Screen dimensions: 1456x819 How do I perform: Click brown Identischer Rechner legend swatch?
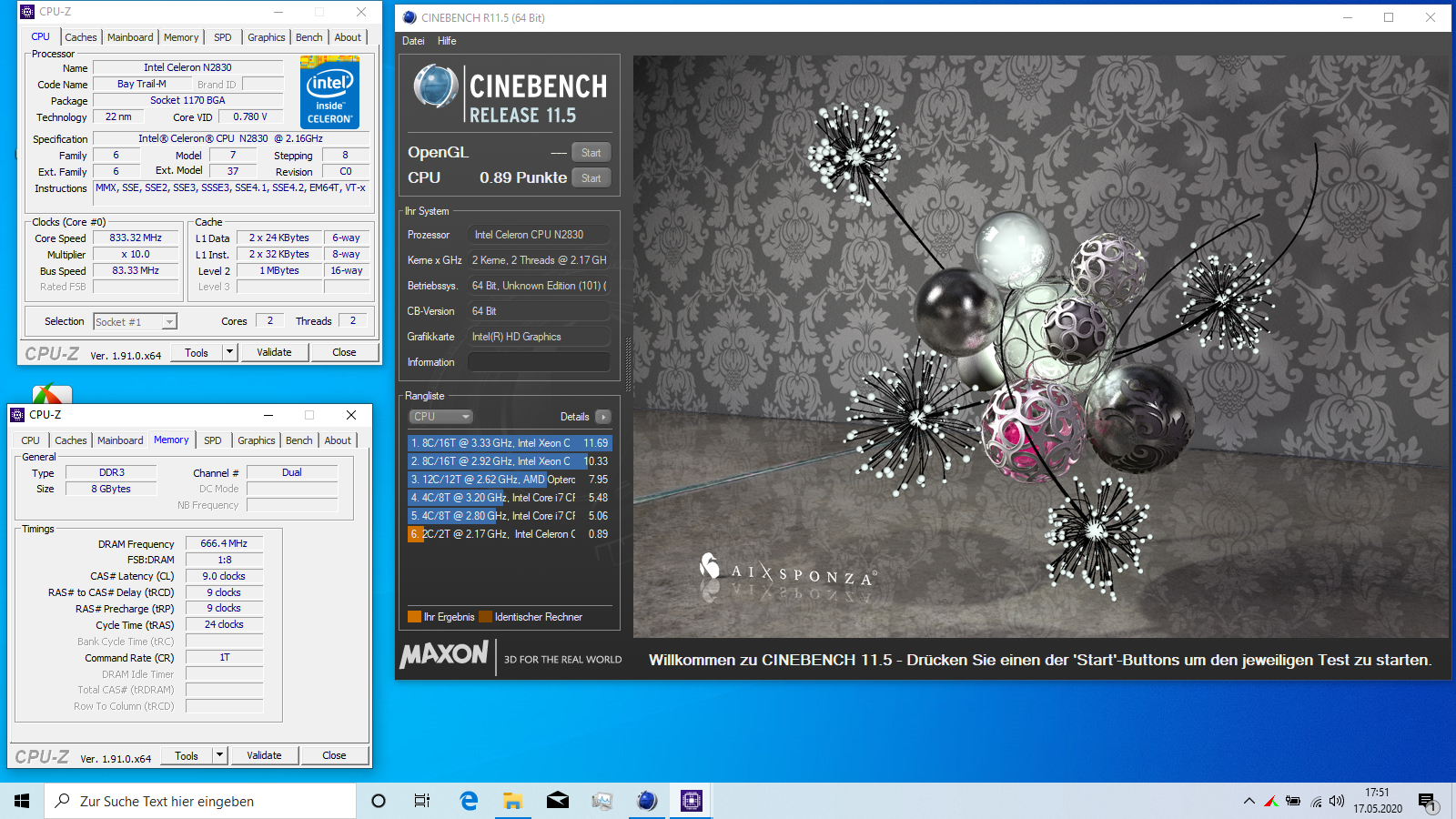click(485, 617)
